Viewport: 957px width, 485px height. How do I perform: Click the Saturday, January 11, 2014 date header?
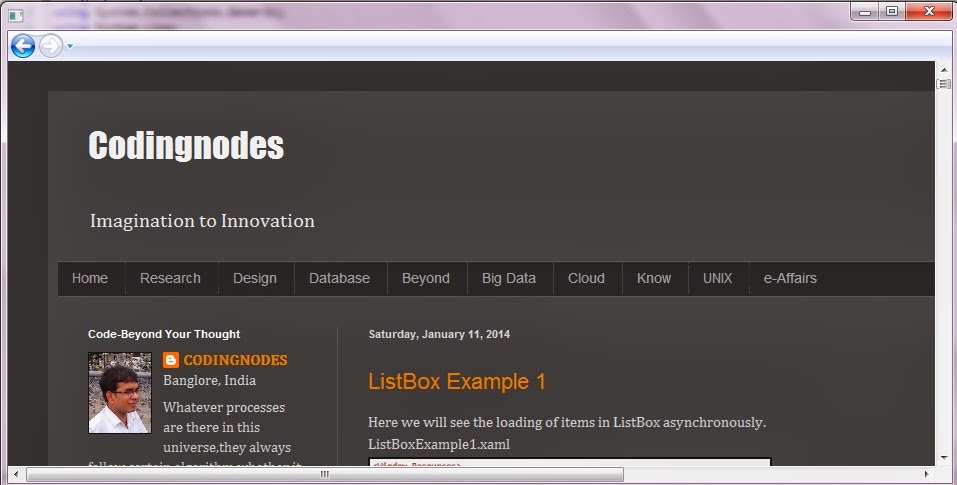[x=439, y=334]
